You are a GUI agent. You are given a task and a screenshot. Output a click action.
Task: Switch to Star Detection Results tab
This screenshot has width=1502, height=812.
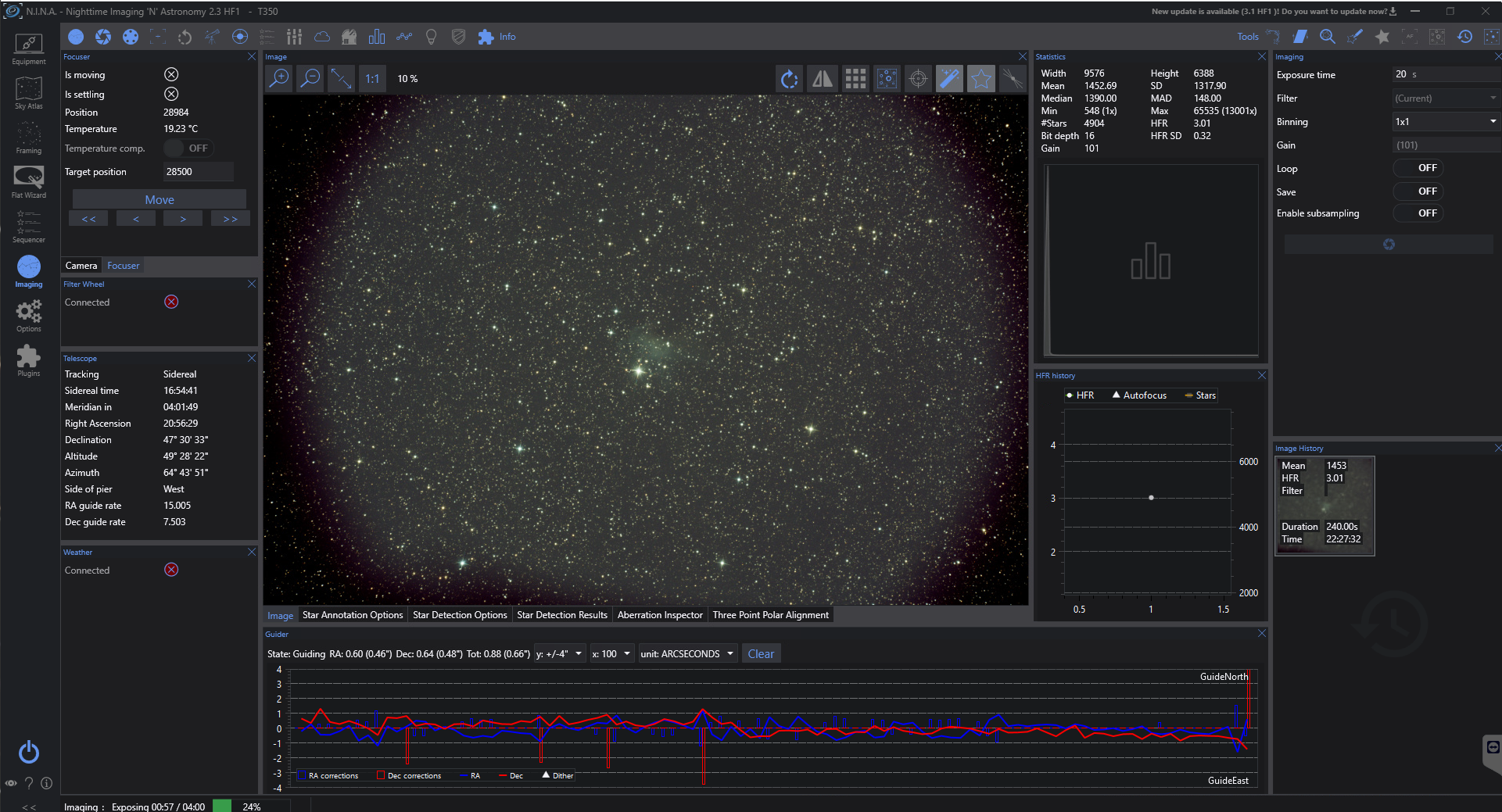click(561, 615)
